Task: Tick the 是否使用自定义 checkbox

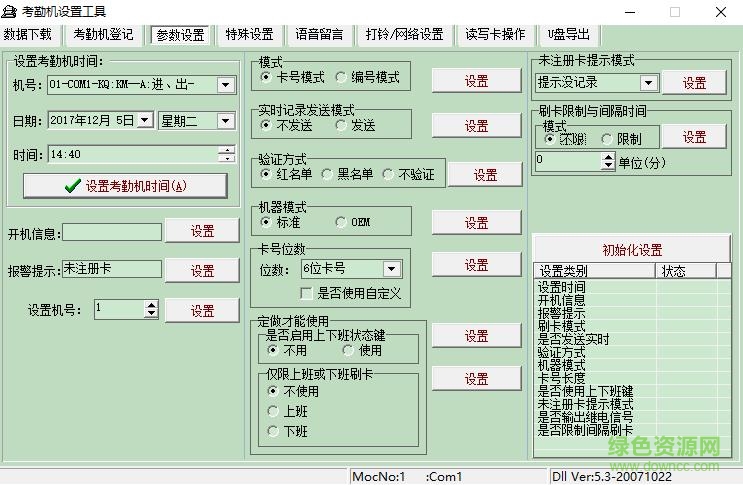Action: tap(307, 293)
